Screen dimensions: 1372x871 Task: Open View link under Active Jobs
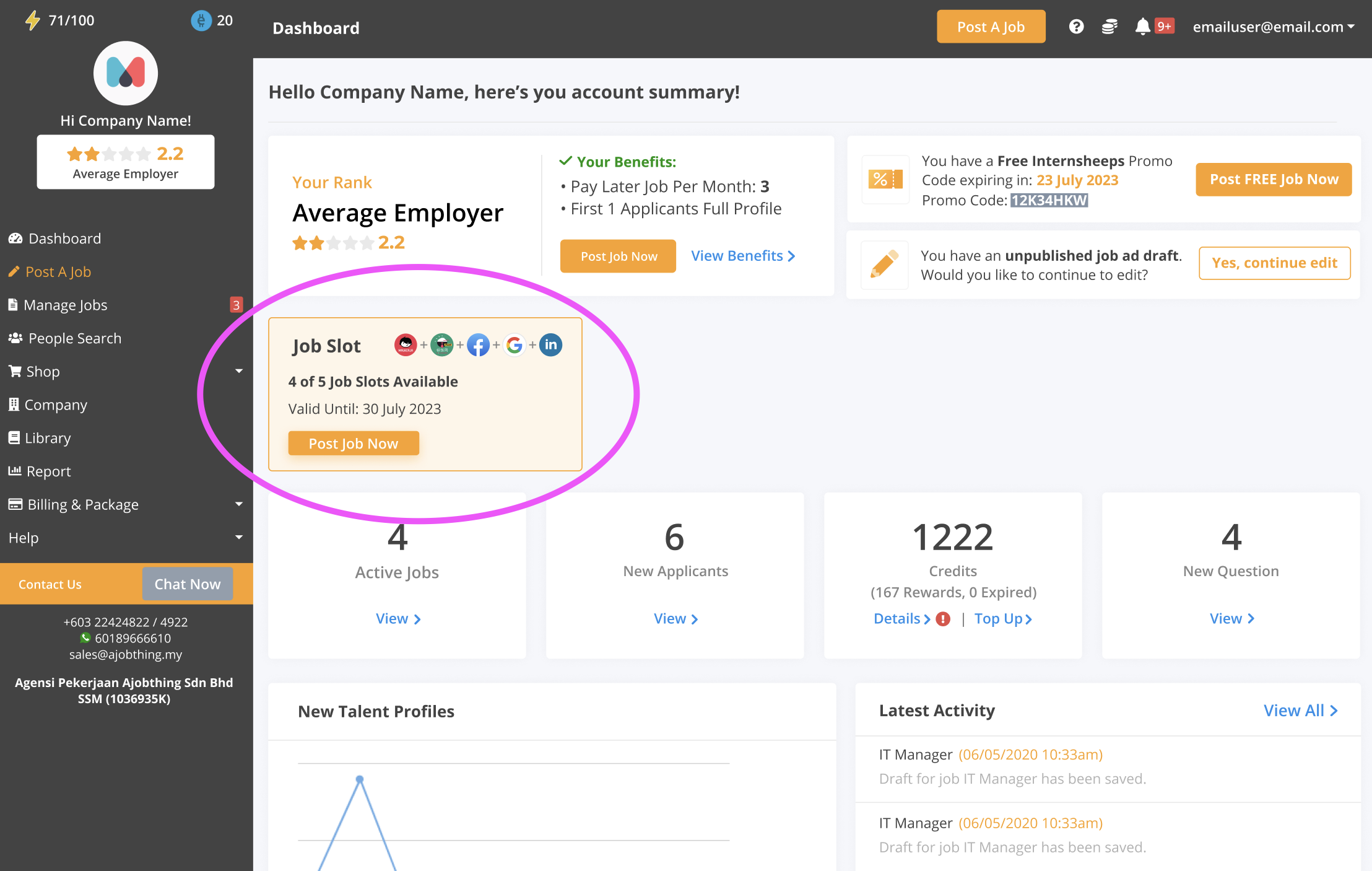pyautogui.click(x=398, y=619)
